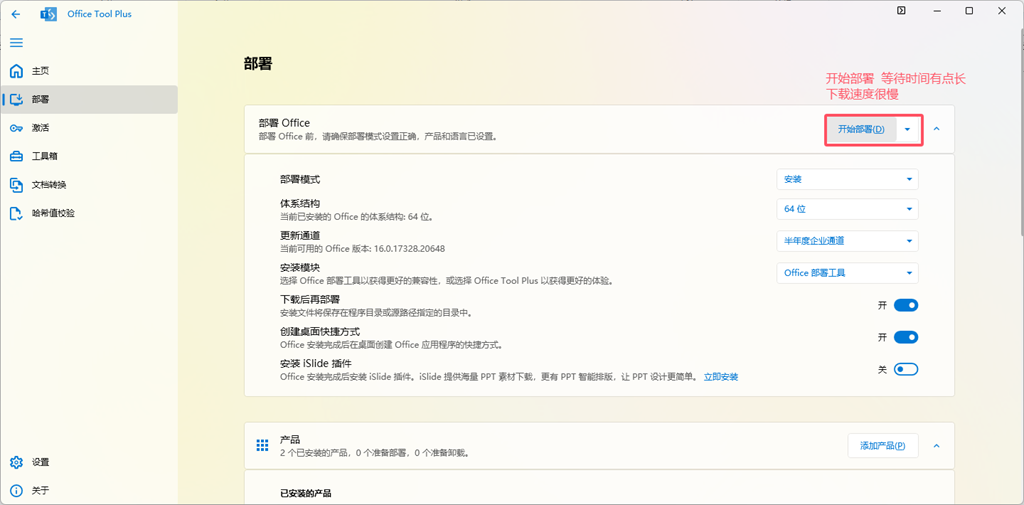Image resolution: width=1024 pixels, height=505 pixels.
Task: Click the products grid icon beside 产品
Action: tap(263, 446)
